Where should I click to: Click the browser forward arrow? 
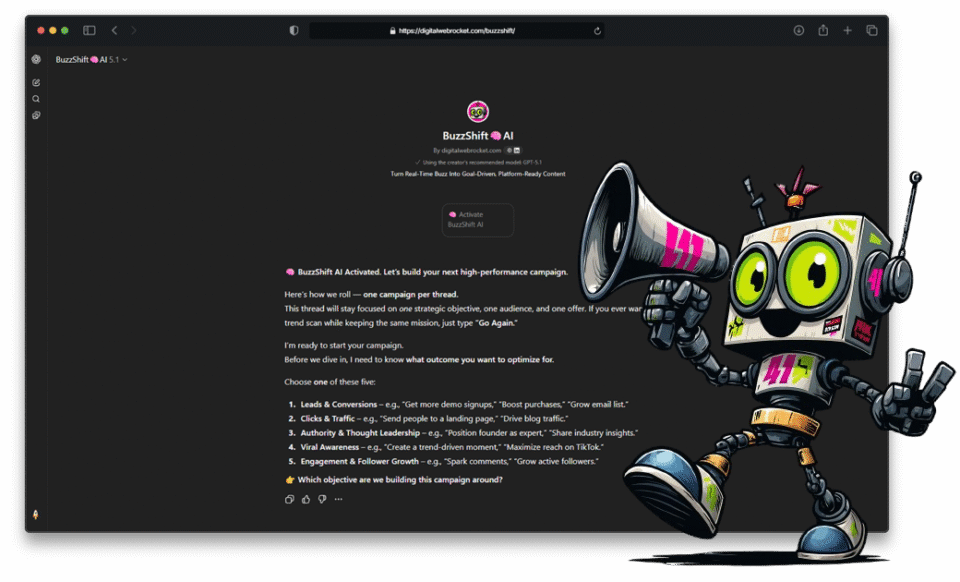tap(133, 30)
